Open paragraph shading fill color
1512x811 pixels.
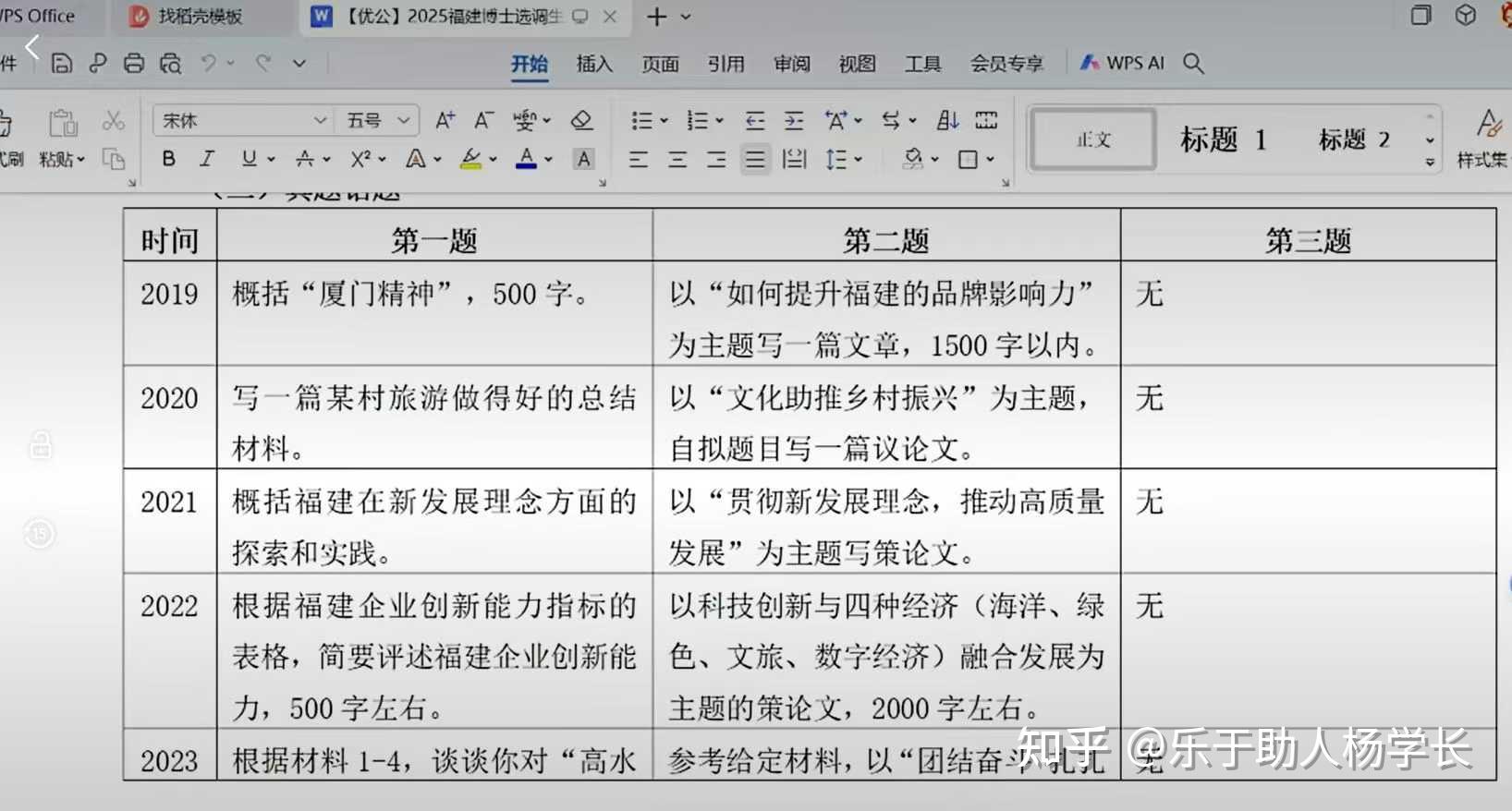[x=913, y=160]
